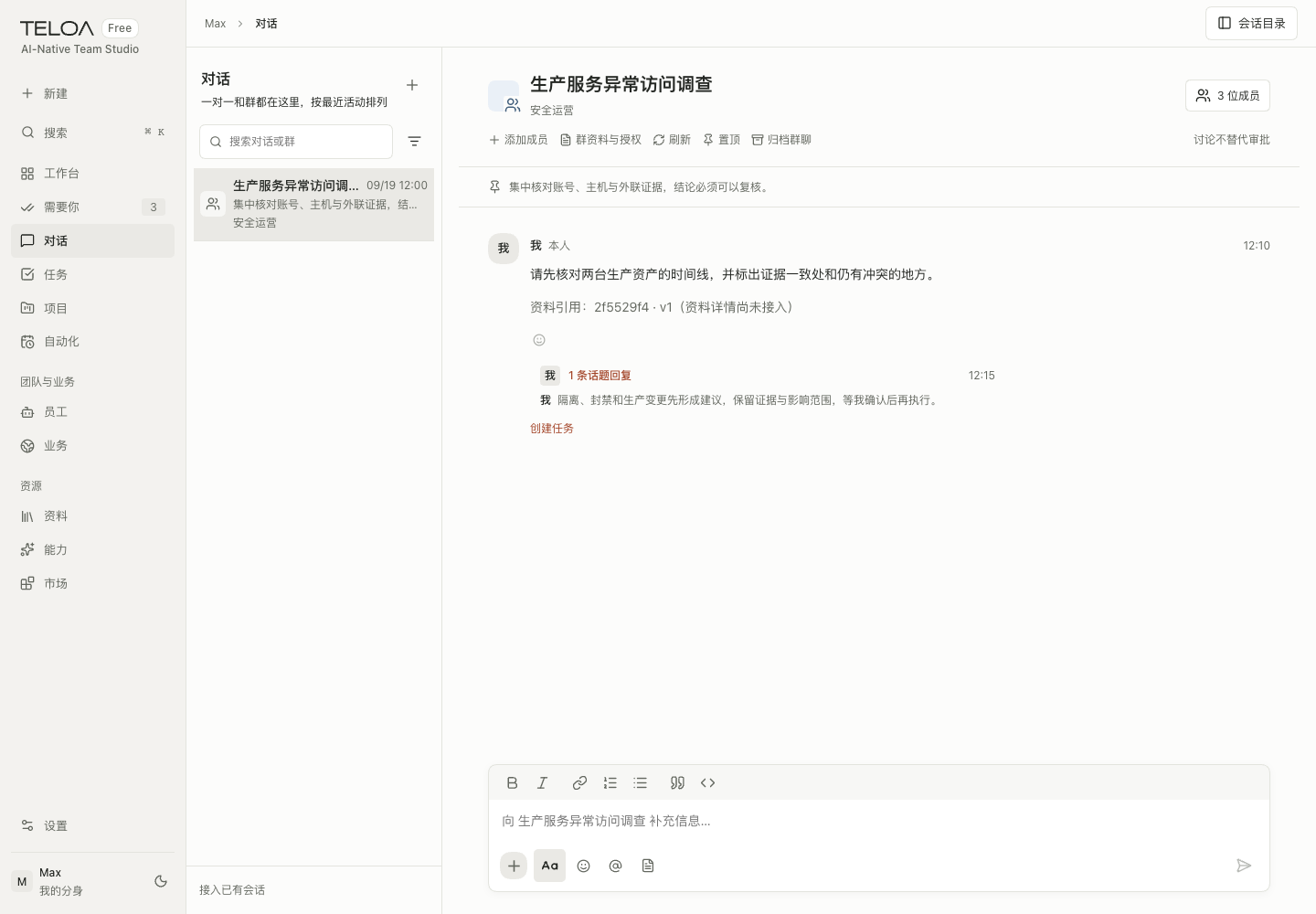Insert a bulleted list
Viewport: 1316px width, 914px height.
pyautogui.click(x=641, y=783)
